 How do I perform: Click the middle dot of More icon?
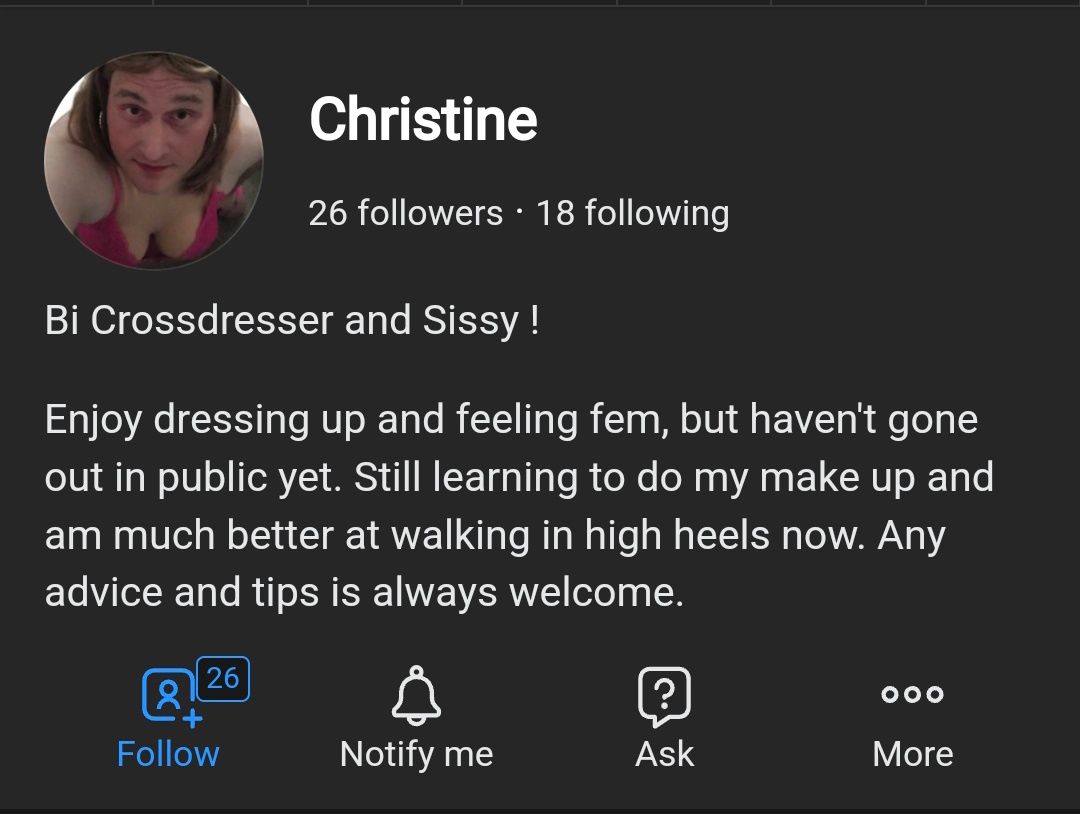pos(913,693)
